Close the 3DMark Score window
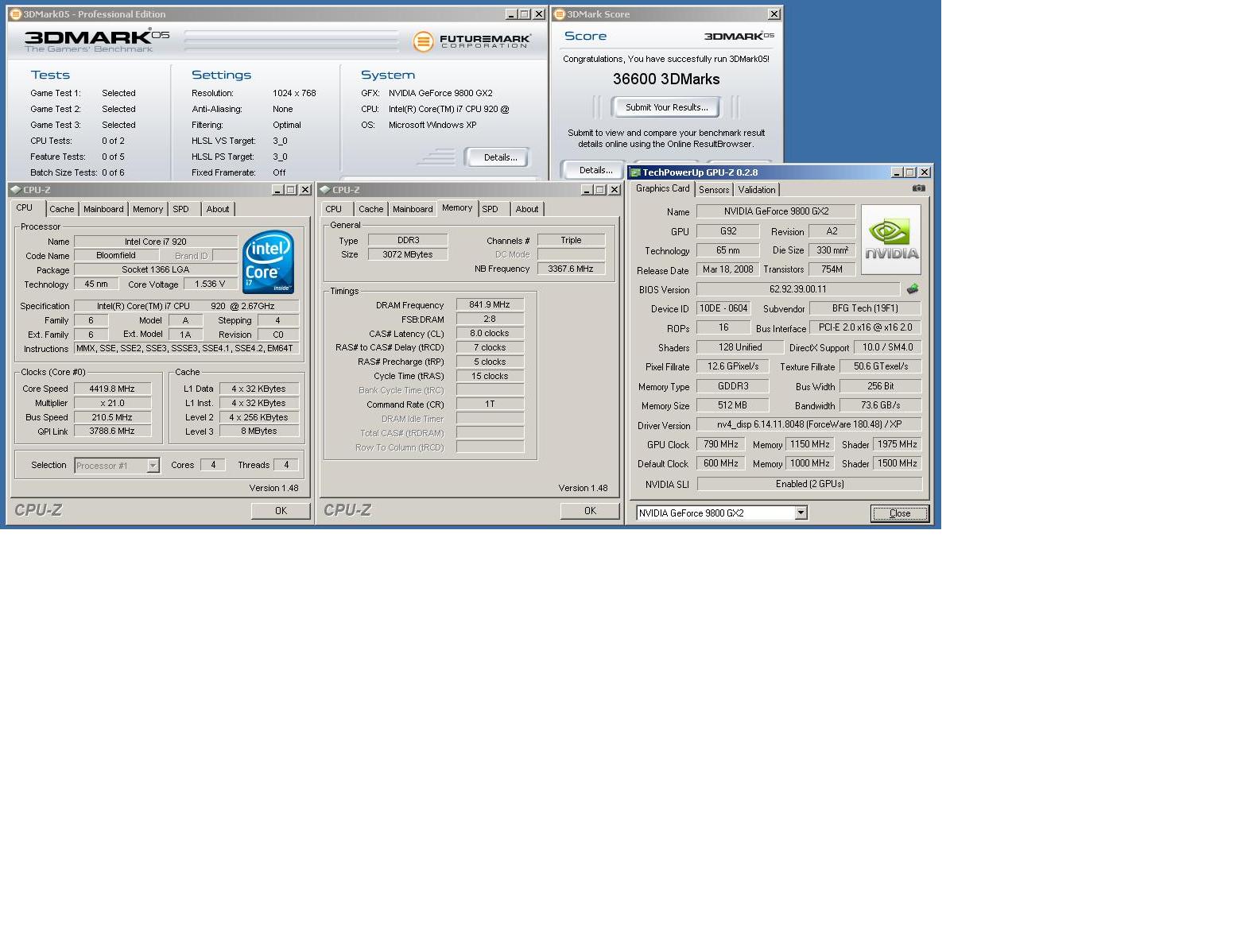 click(x=774, y=14)
